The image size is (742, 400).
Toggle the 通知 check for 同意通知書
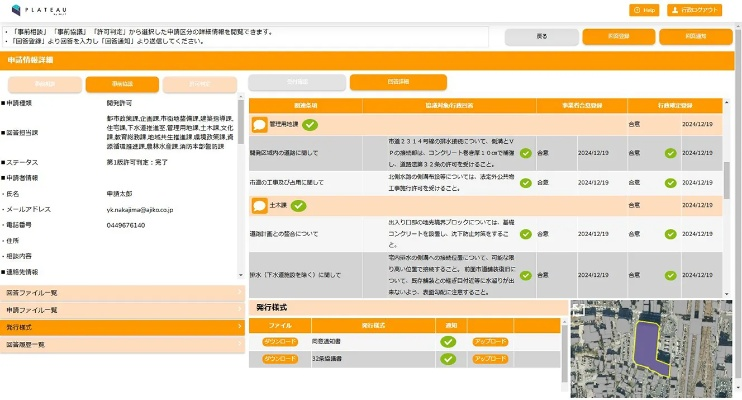[x=448, y=341]
